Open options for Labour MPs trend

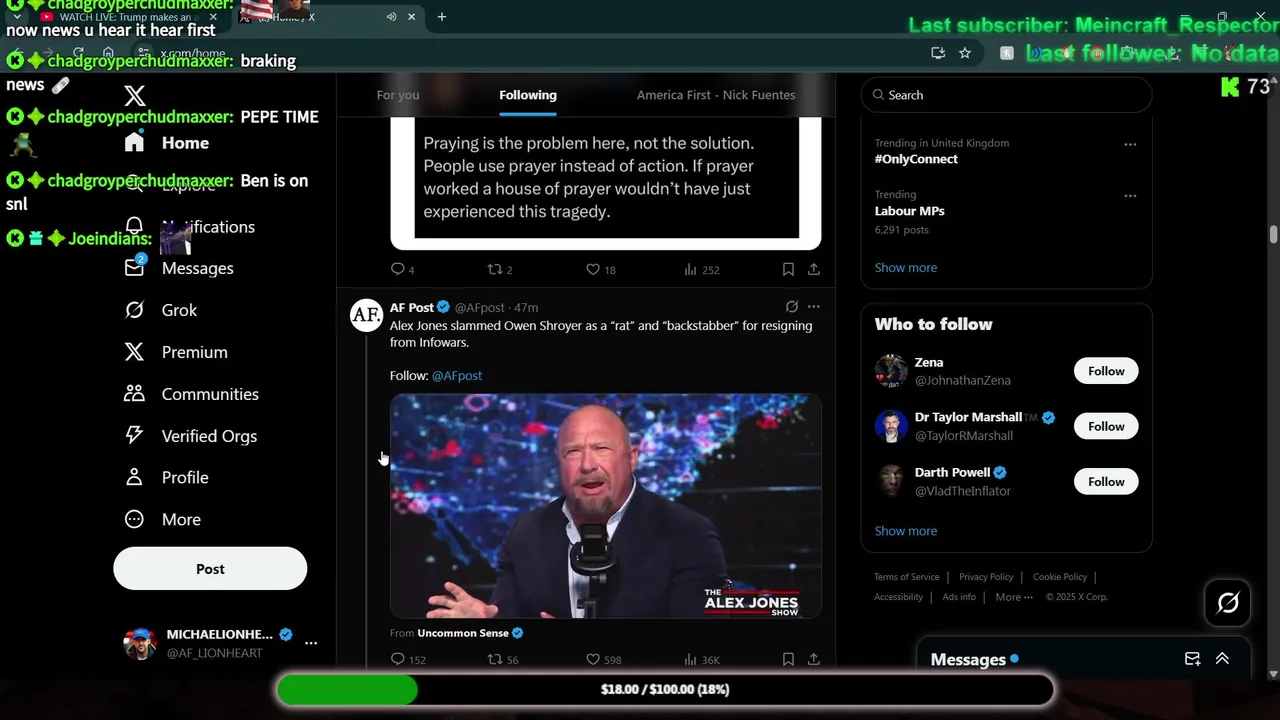(1130, 196)
